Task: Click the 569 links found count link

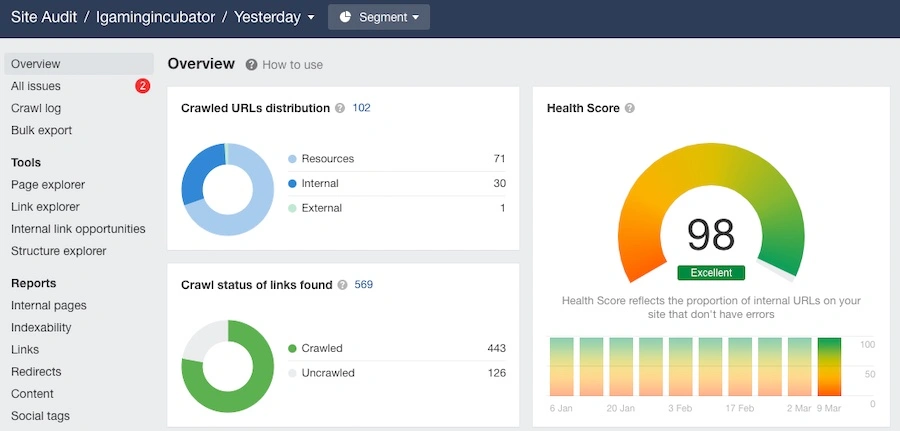Action: [x=364, y=285]
